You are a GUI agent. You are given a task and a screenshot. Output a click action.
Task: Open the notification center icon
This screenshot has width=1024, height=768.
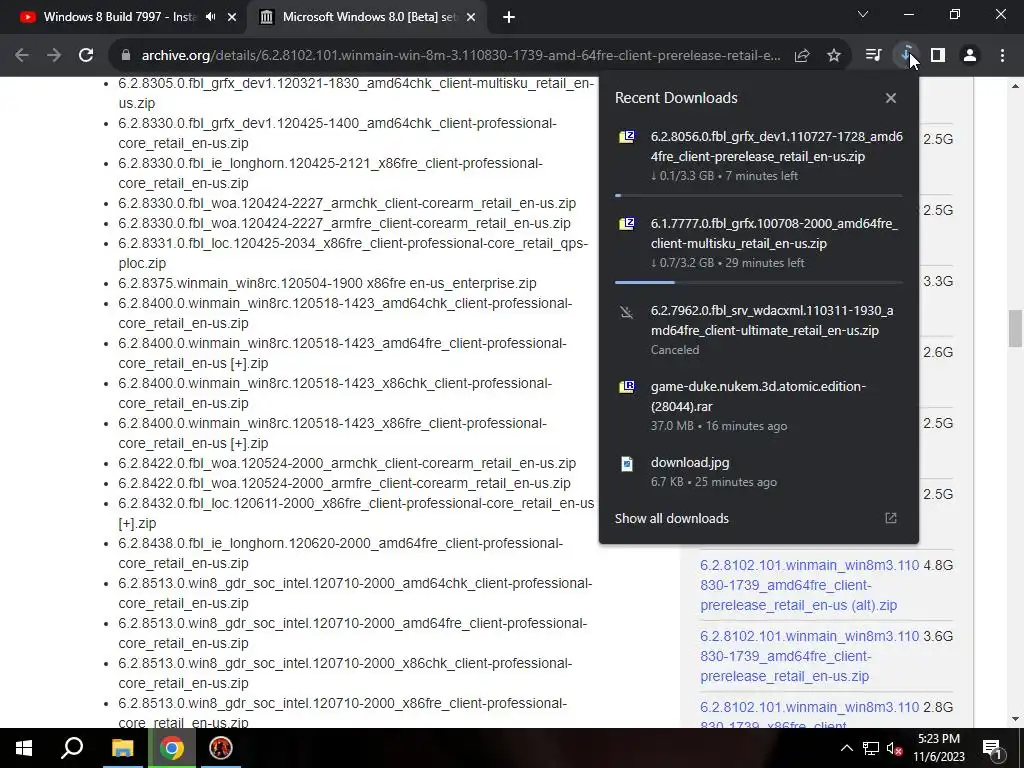[991, 748]
